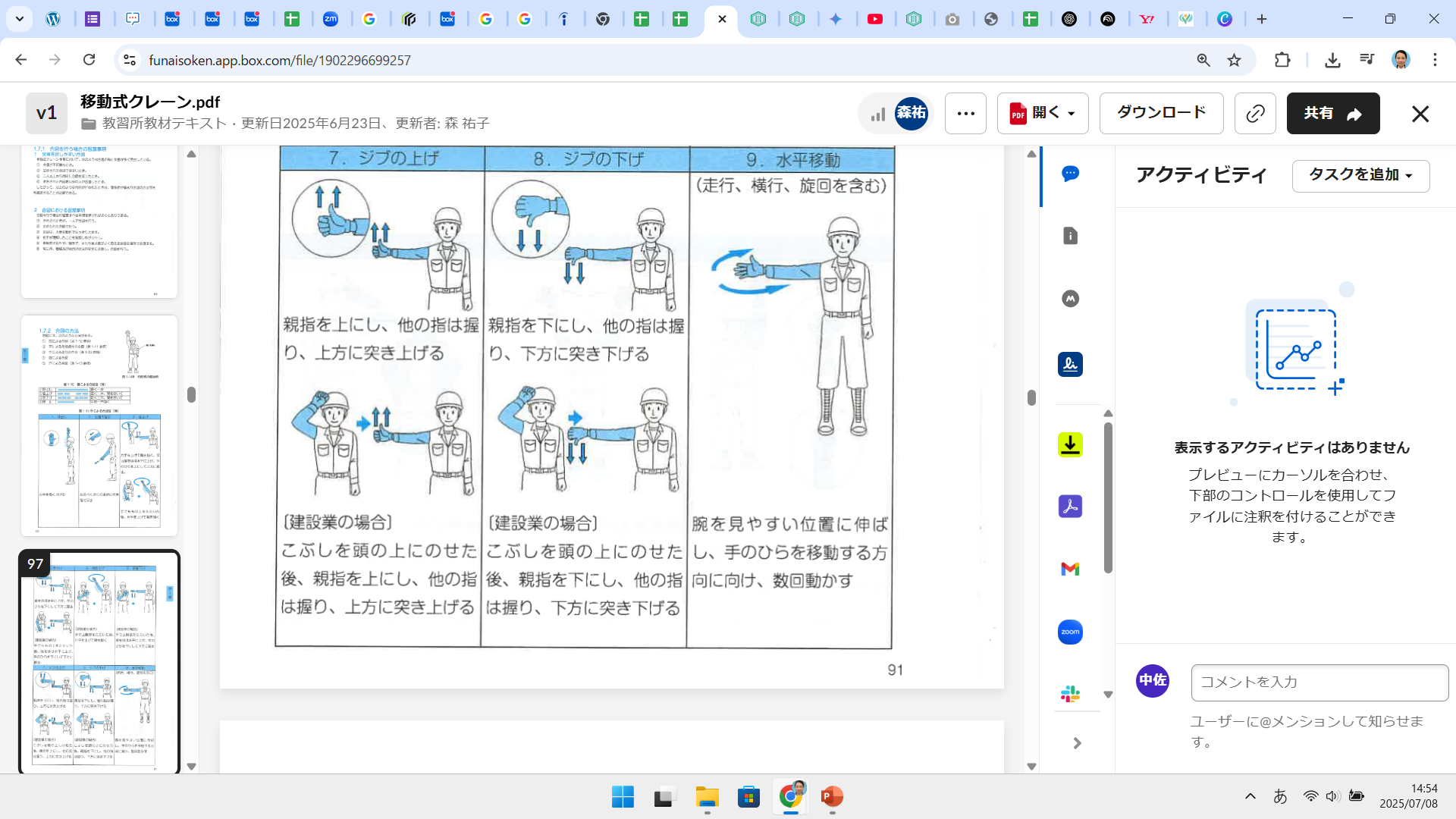Open PowerPoint from the taskbar
Image resolution: width=1456 pixels, height=819 pixels.
click(832, 796)
